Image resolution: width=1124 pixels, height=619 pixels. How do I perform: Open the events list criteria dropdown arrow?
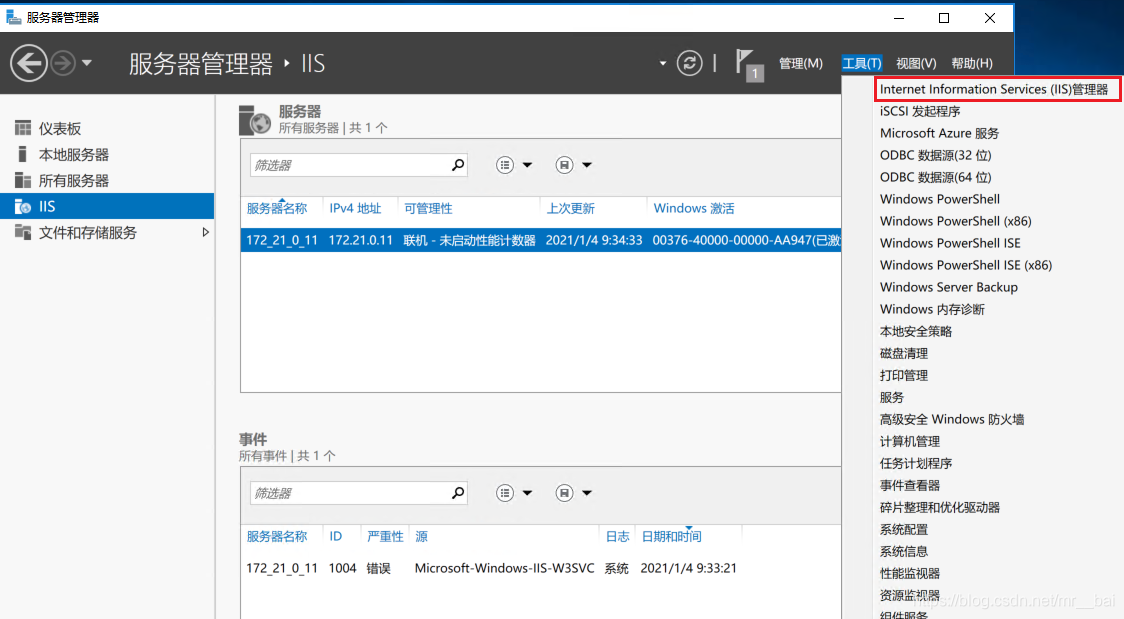click(x=528, y=493)
